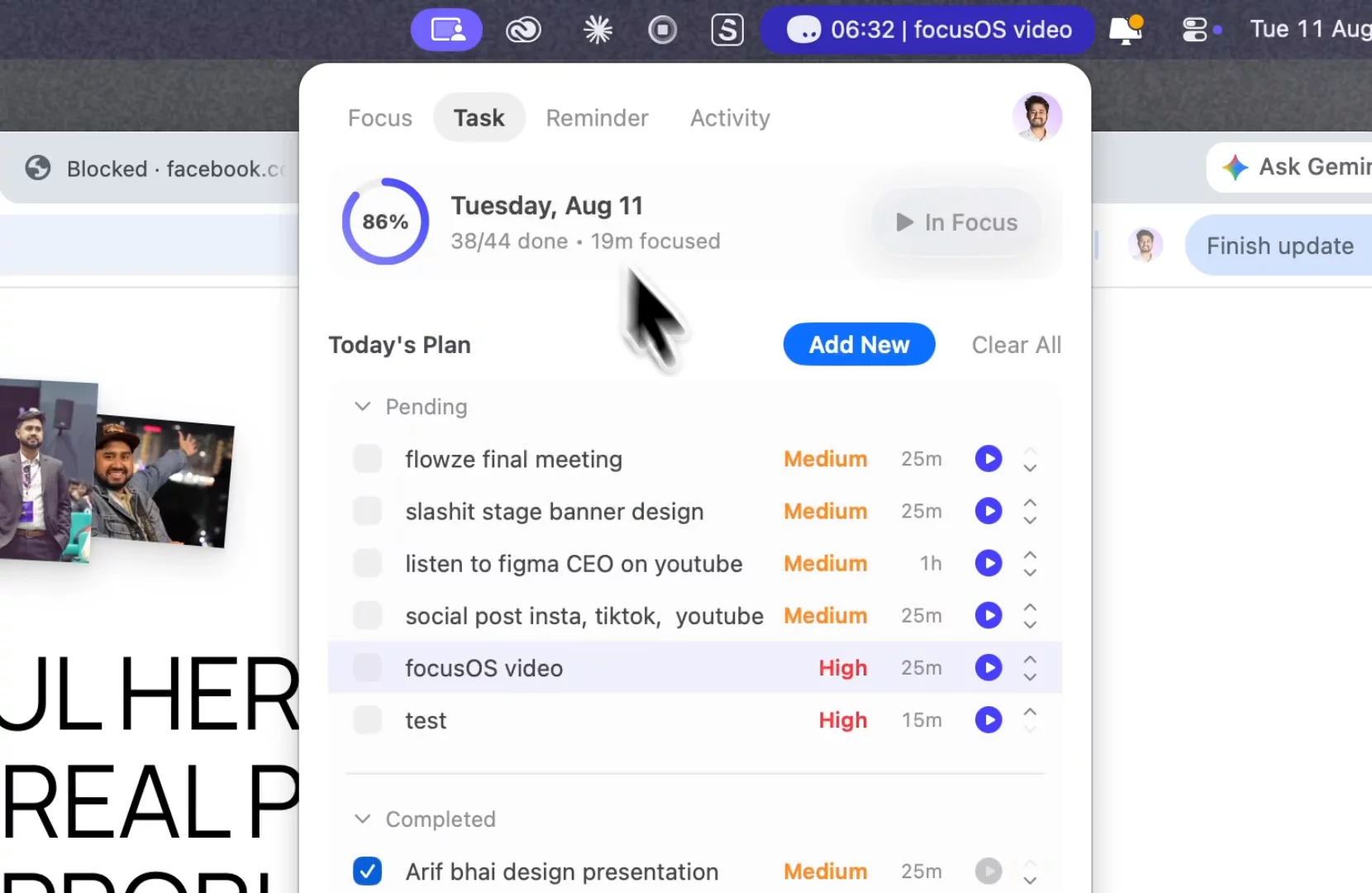This screenshot has height=893, width=1372.
Task: Click Medium priority on flowze final meeting
Action: (826, 459)
